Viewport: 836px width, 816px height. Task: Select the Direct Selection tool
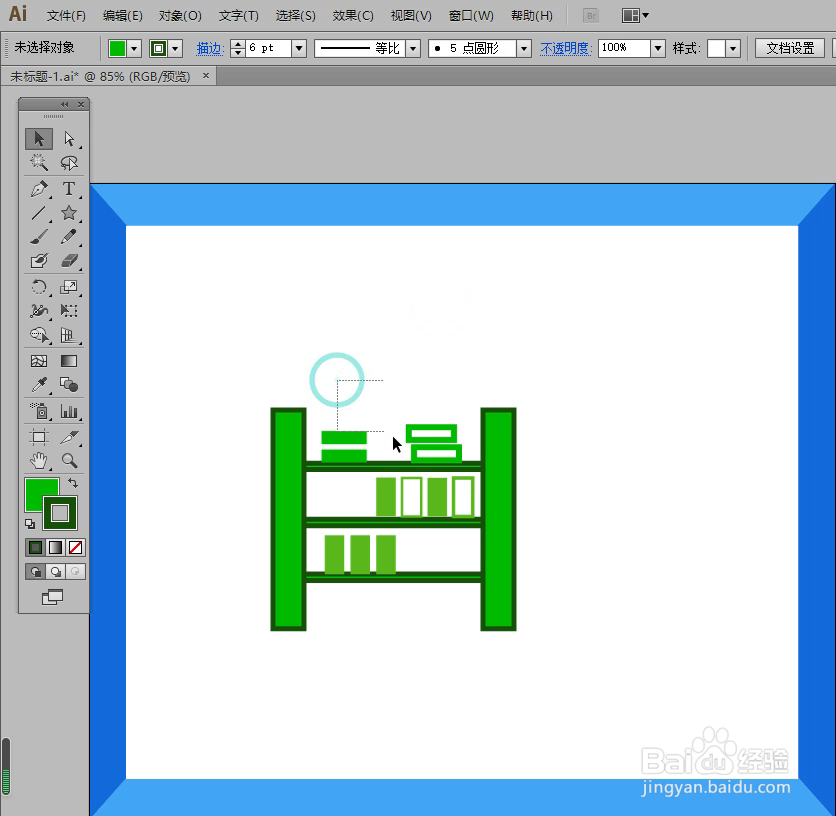click(x=69, y=139)
